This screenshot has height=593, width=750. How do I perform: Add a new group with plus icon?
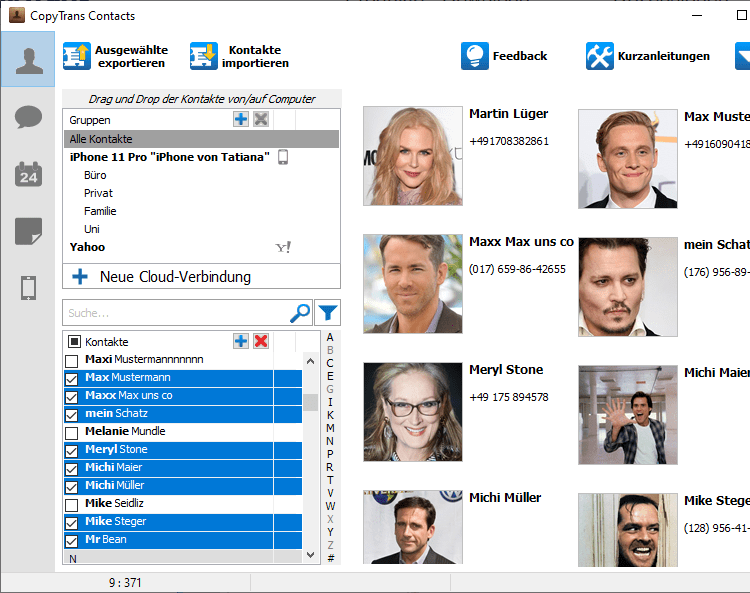[x=241, y=119]
